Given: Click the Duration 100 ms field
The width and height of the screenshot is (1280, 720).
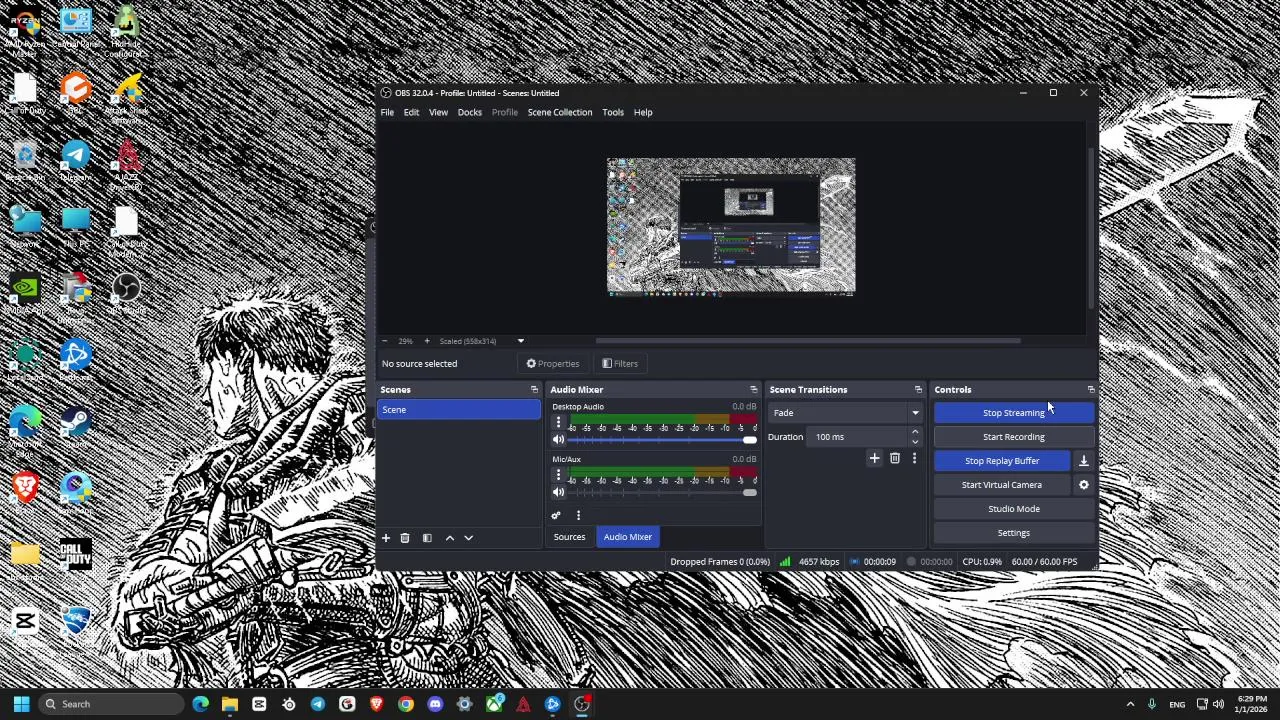Looking at the screenshot, I should coord(858,437).
